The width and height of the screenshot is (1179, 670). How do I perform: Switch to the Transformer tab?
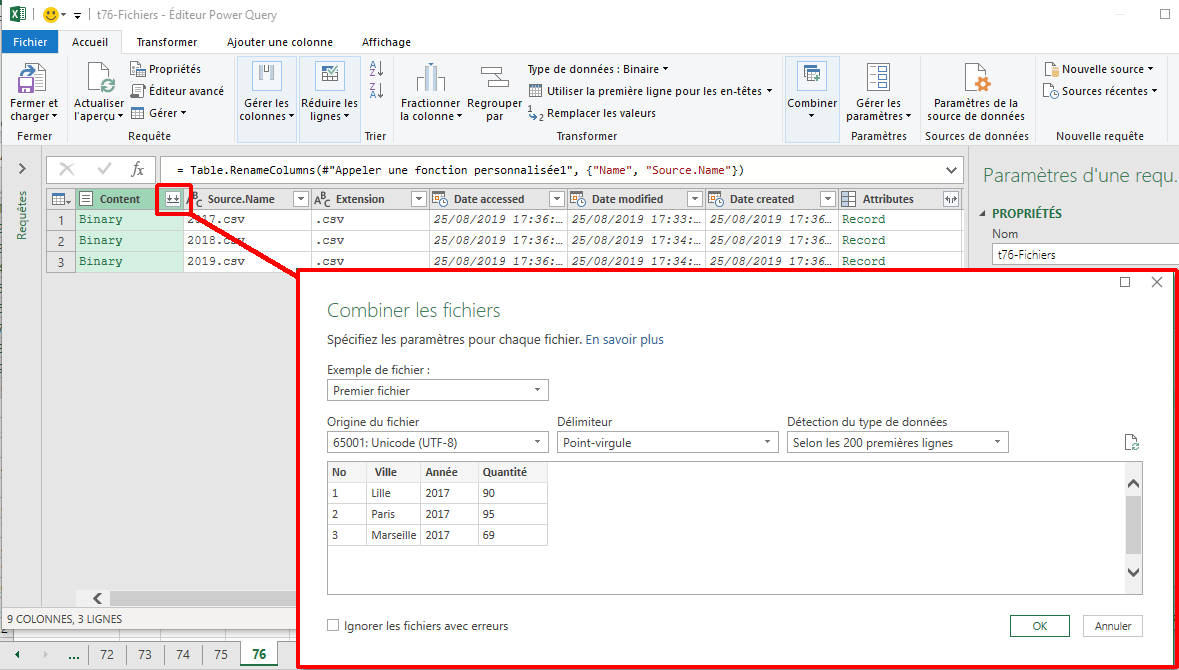click(167, 42)
